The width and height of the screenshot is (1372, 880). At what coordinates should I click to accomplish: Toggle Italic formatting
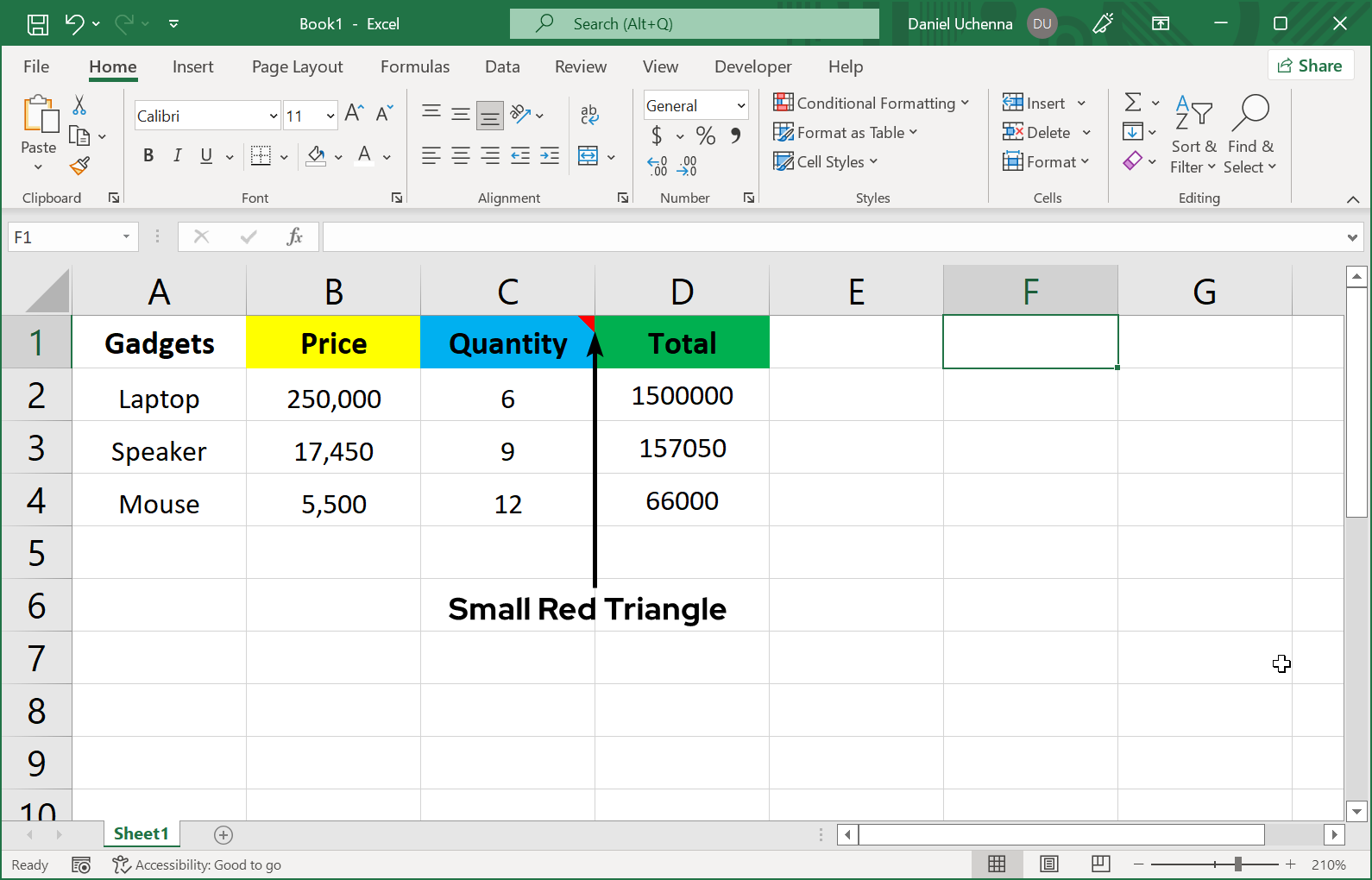tap(177, 155)
